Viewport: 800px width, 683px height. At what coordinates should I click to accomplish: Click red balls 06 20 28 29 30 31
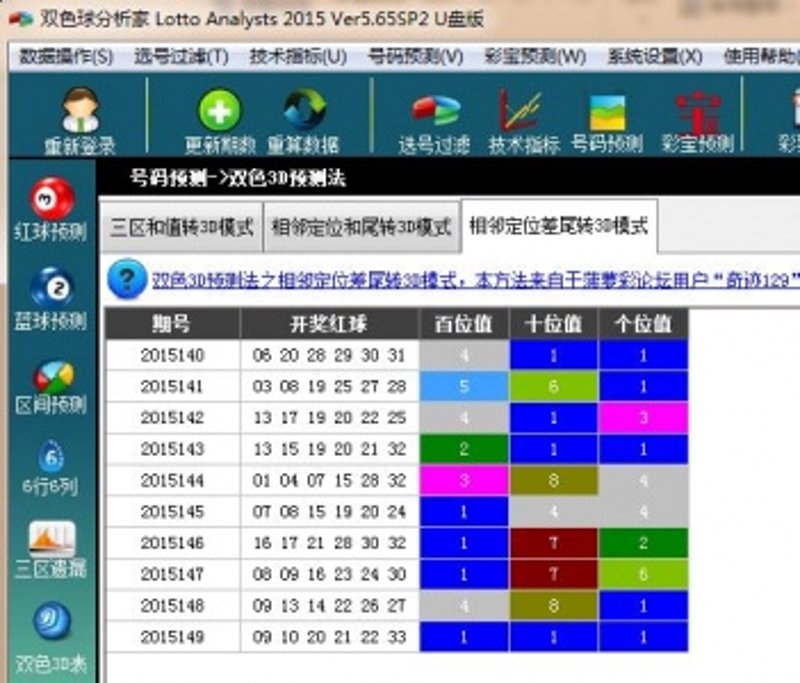[329, 355]
